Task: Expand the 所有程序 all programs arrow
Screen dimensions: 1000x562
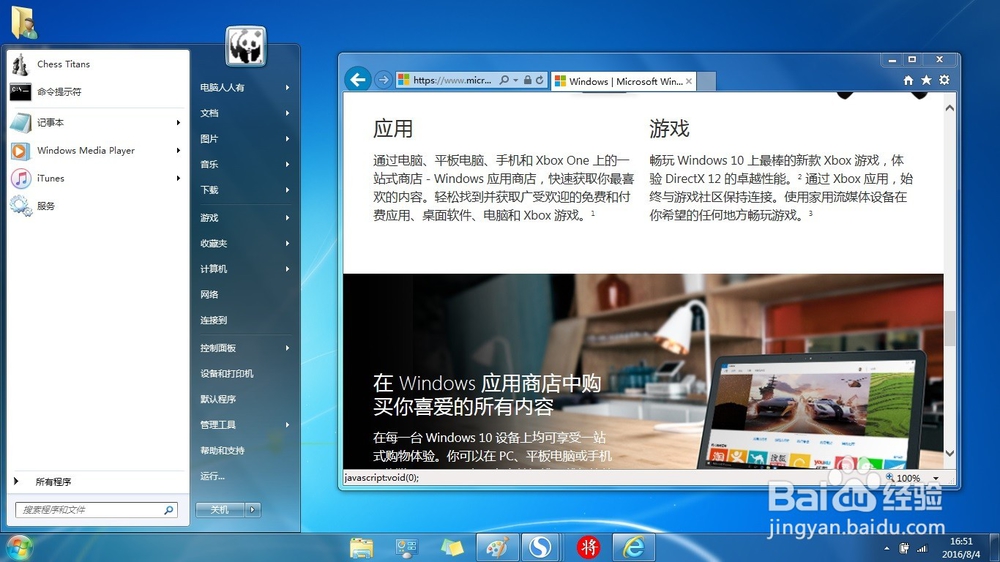Action: point(16,481)
